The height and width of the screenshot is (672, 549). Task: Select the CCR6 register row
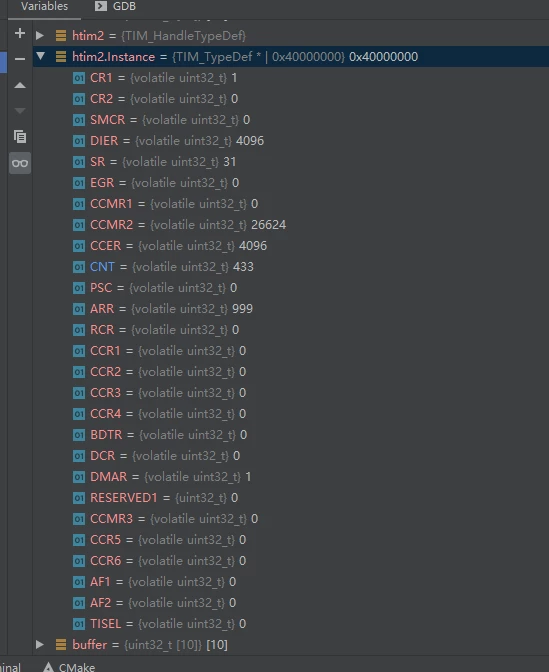(291, 561)
